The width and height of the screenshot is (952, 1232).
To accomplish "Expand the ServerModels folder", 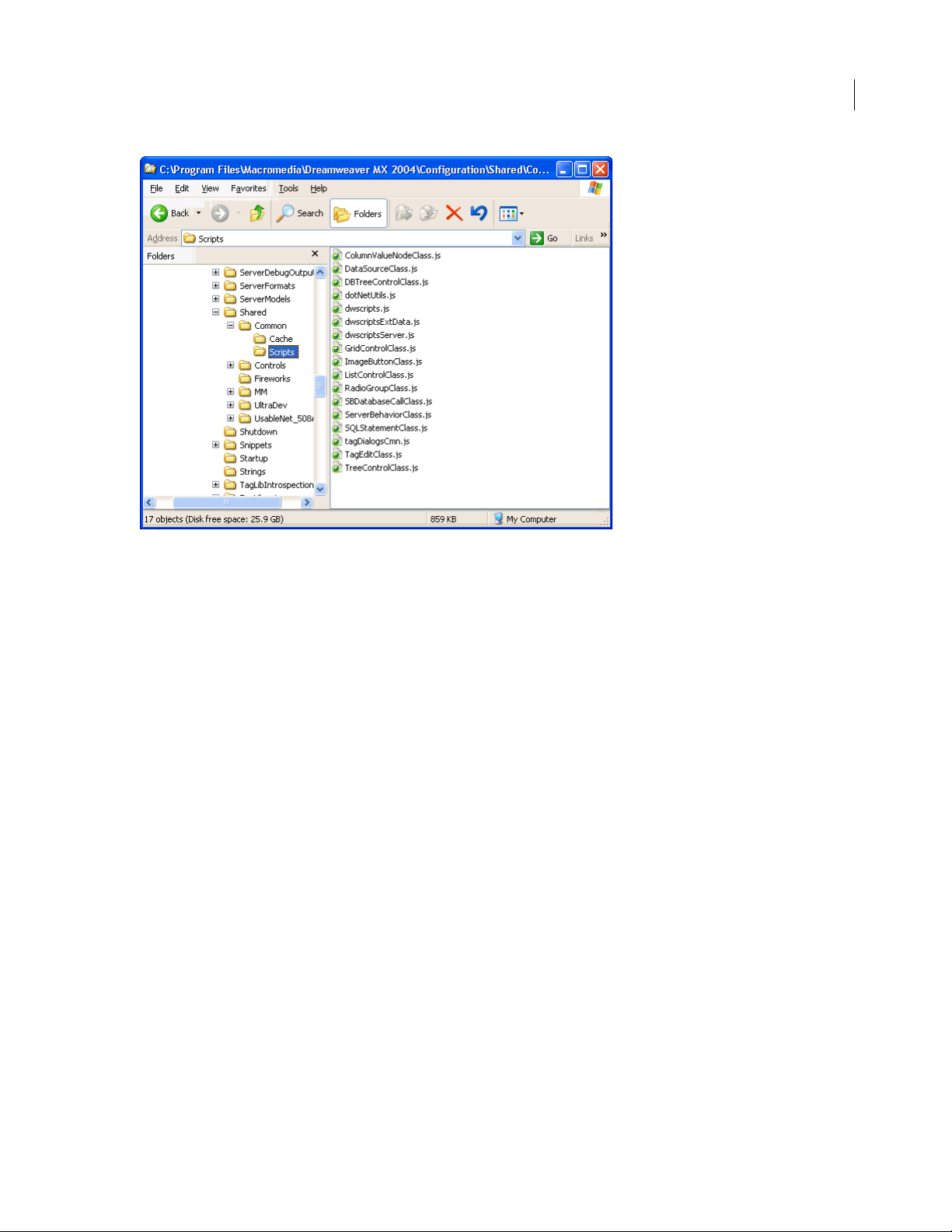I will [215, 298].
